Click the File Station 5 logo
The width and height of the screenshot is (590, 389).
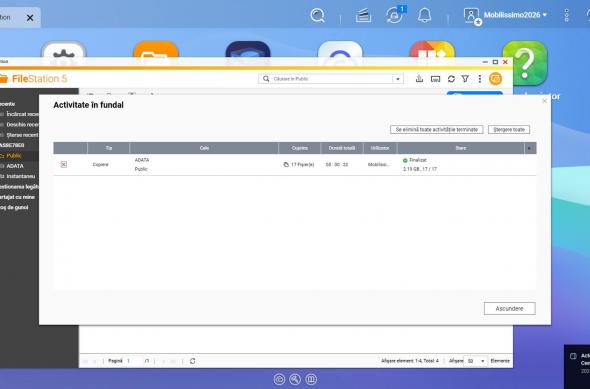click(34, 79)
